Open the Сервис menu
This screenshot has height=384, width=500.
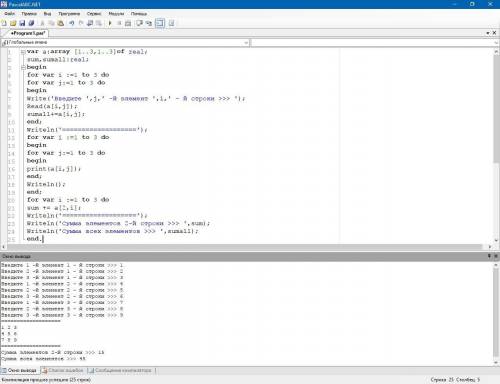point(94,14)
